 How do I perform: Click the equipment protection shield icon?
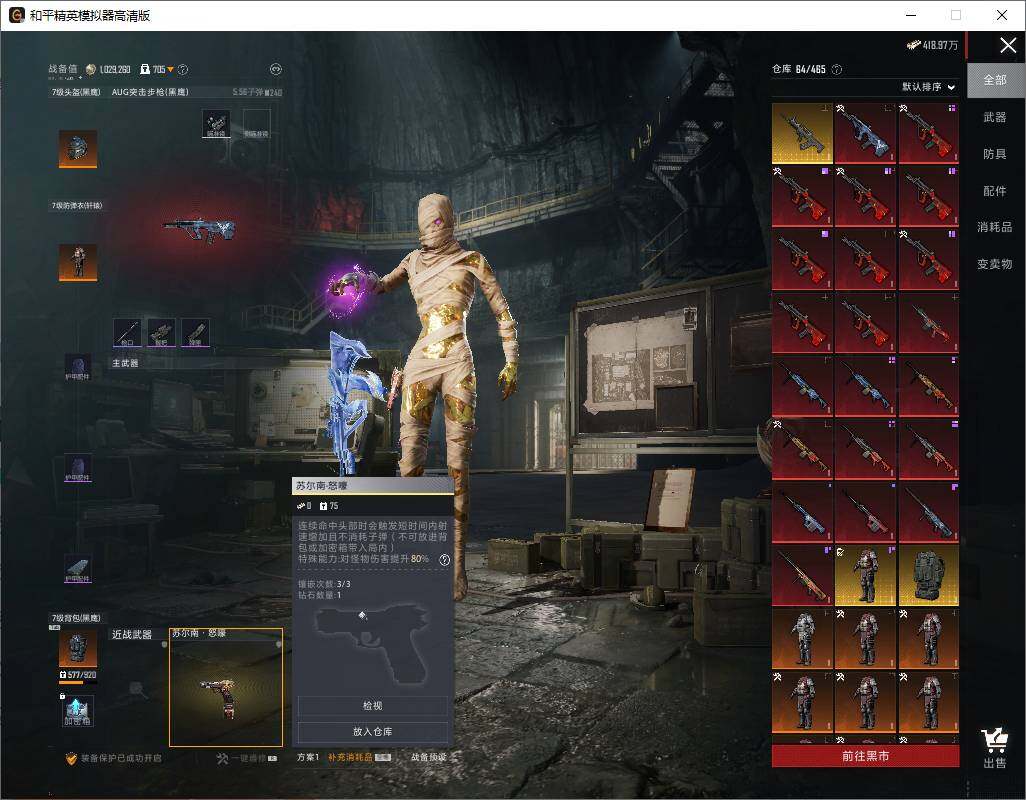pyautogui.click(x=71, y=758)
